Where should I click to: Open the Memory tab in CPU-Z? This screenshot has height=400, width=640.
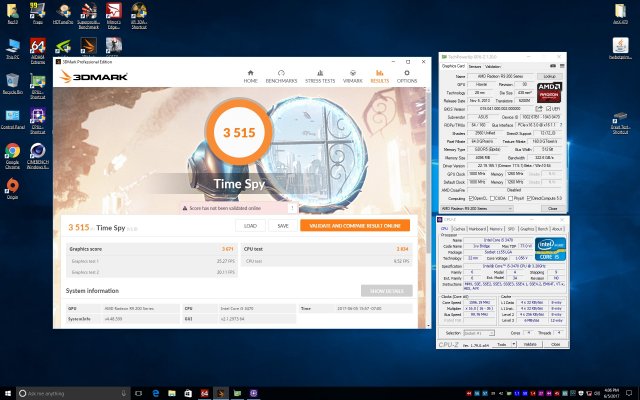click(496, 229)
